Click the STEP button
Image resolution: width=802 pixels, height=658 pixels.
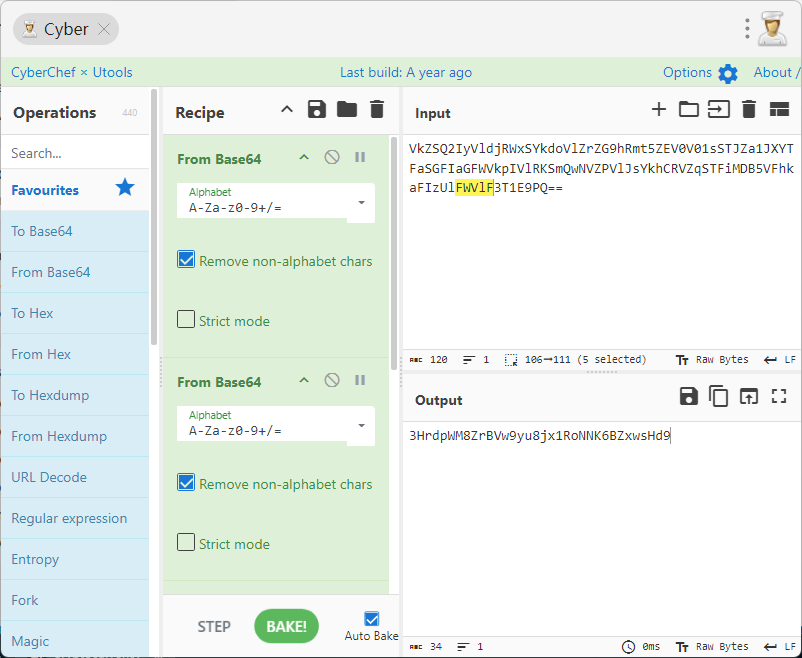(214, 626)
